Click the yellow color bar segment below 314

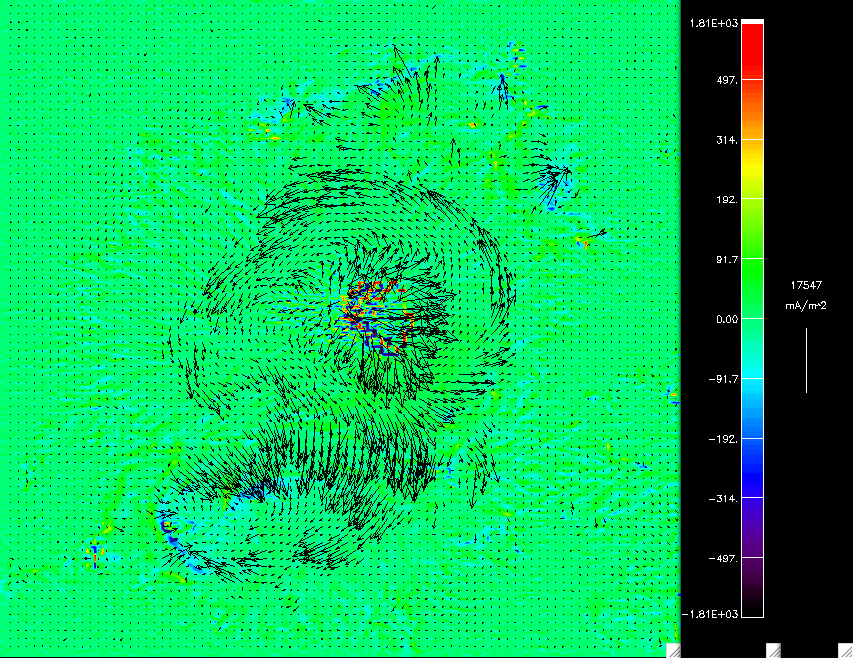[x=752, y=169]
